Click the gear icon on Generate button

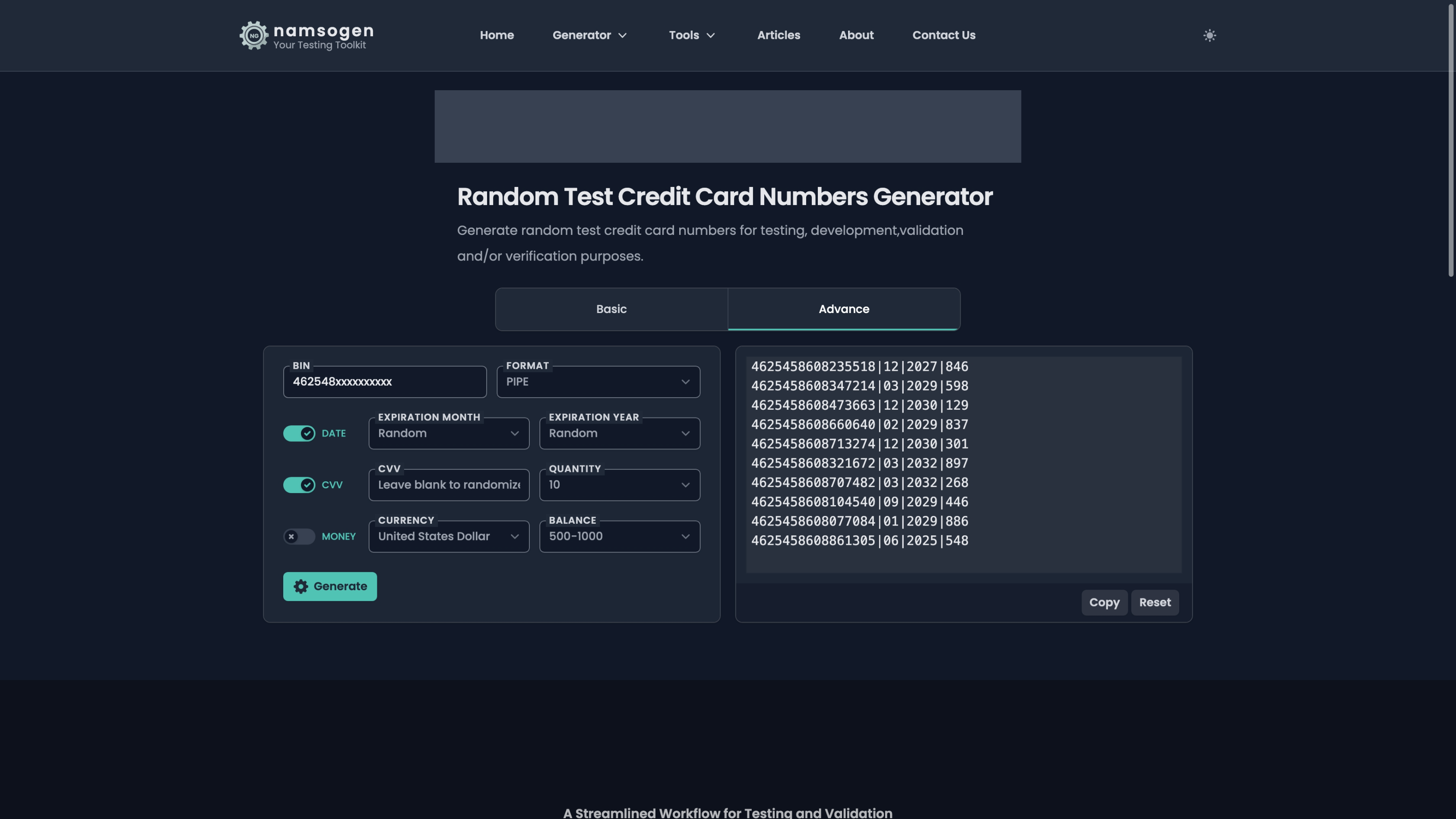tap(301, 586)
